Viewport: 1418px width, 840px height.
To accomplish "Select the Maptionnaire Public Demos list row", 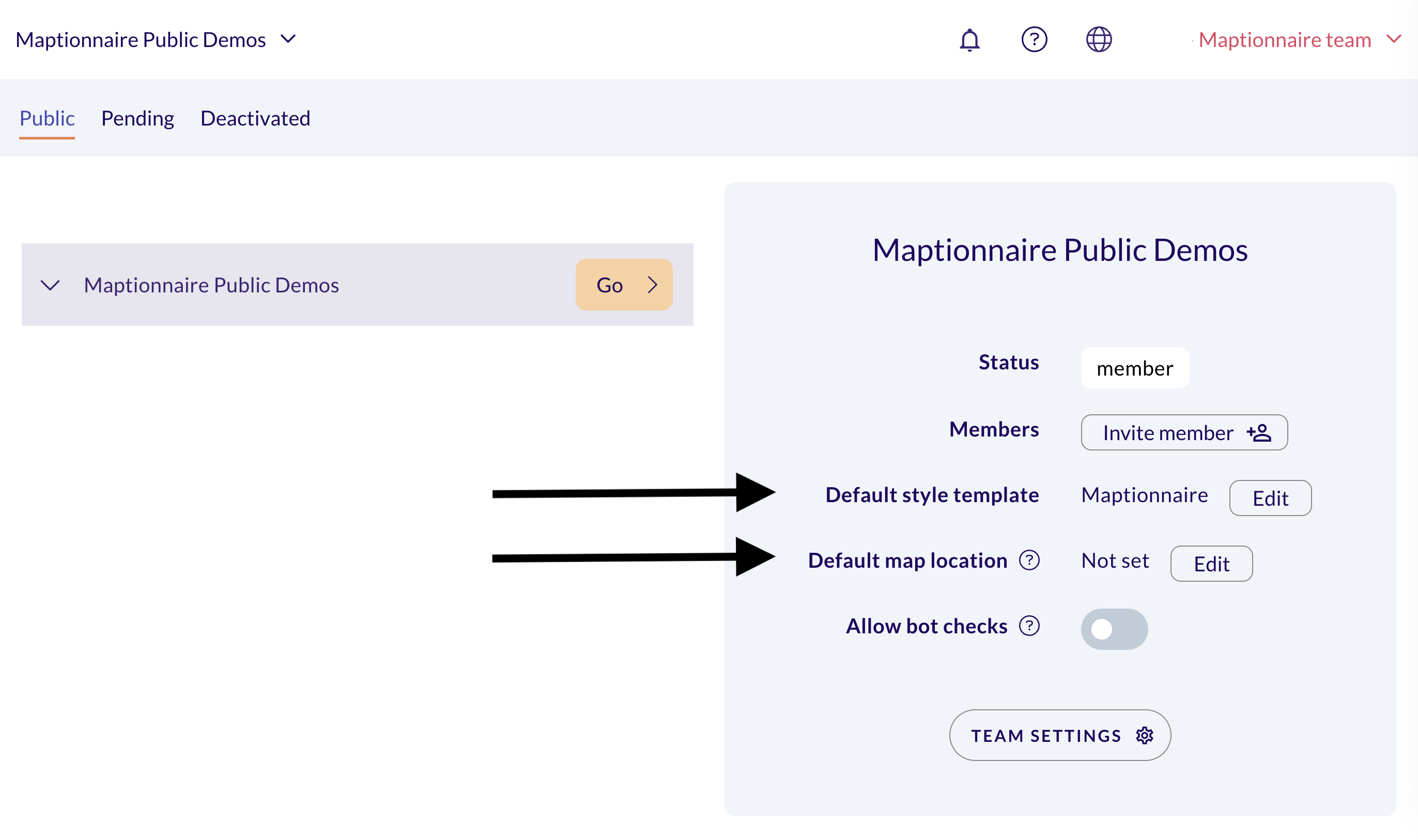I will click(x=357, y=285).
